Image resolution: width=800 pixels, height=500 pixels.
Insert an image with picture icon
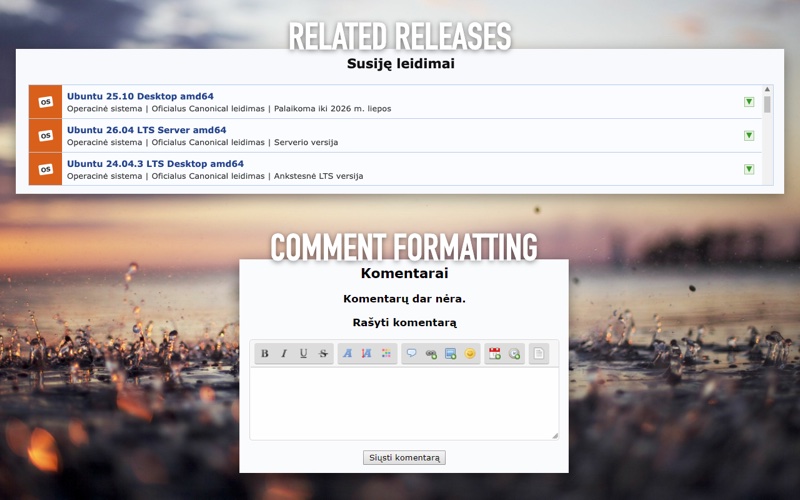pyautogui.click(x=451, y=354)
